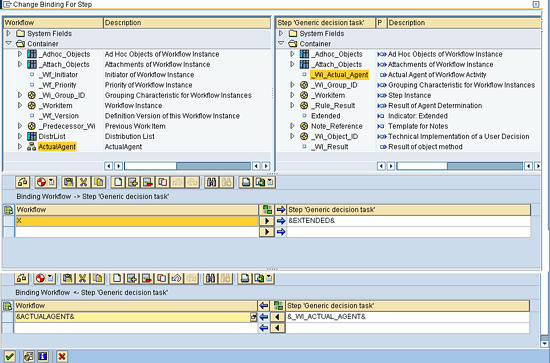Click black arrow button beside &_WI_ACTUAL_AGENT&
Image resolution: width=550 pixels, height=363 pixels.
(x=278, y=317)
